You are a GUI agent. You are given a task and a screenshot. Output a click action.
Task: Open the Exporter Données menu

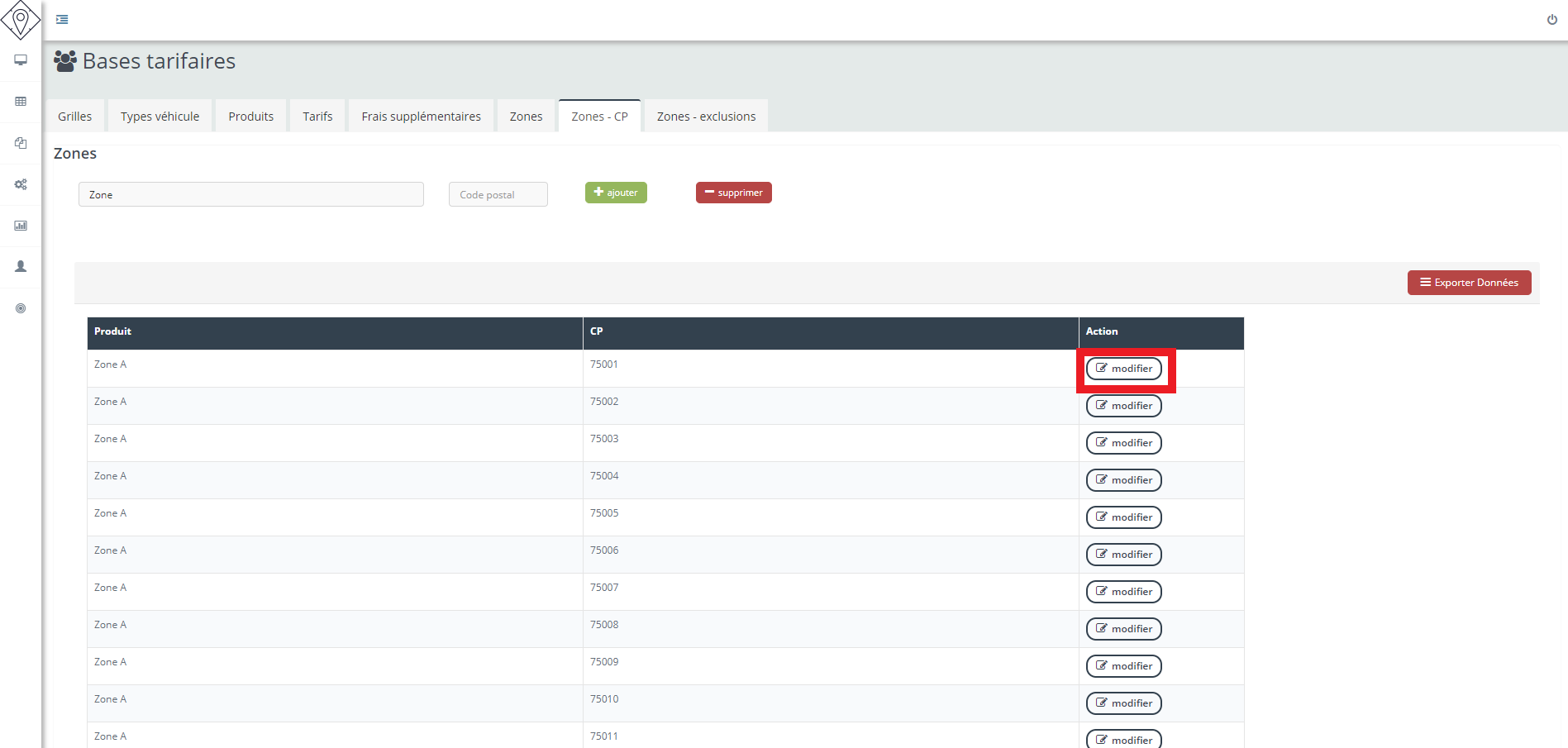tap(1469, 283)
